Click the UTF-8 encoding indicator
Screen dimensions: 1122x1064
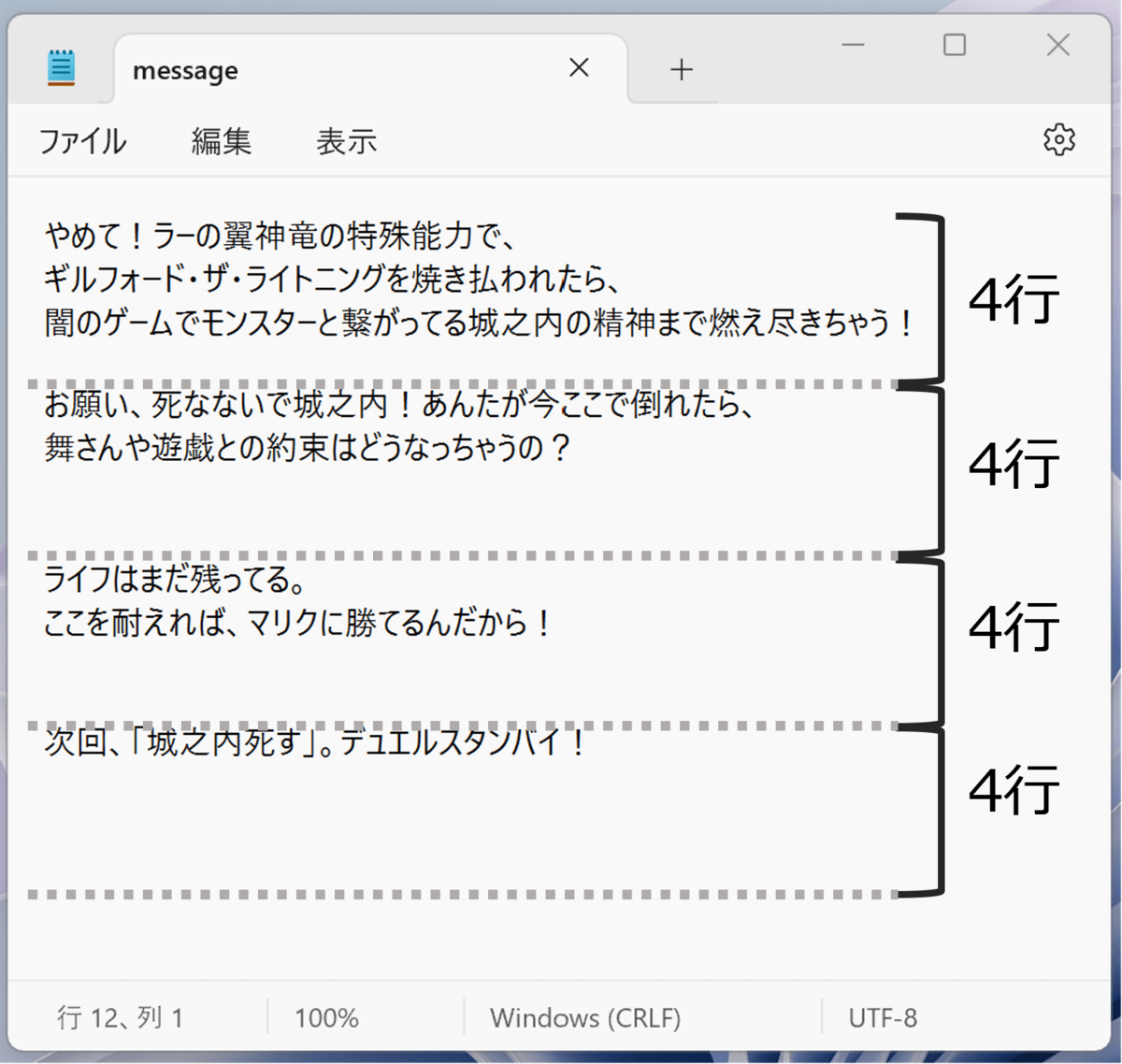pos(883,1017)
